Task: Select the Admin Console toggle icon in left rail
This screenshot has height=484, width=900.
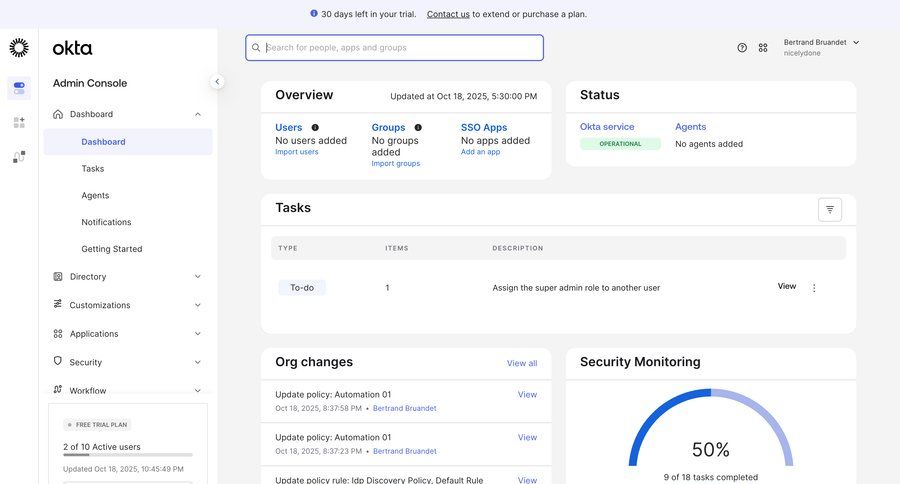Action: coord(19,88)
